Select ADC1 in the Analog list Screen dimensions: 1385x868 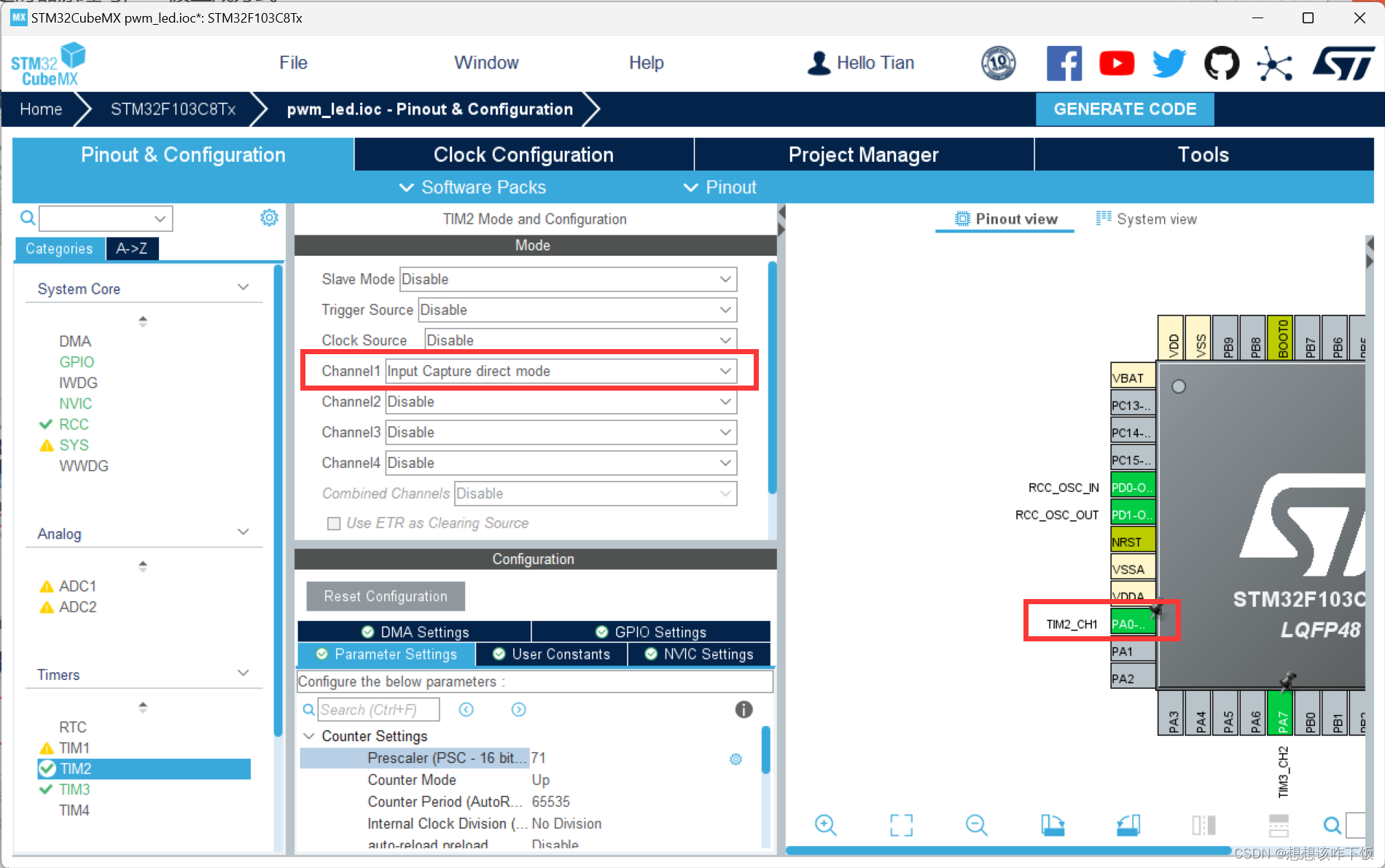click(77, 586)
